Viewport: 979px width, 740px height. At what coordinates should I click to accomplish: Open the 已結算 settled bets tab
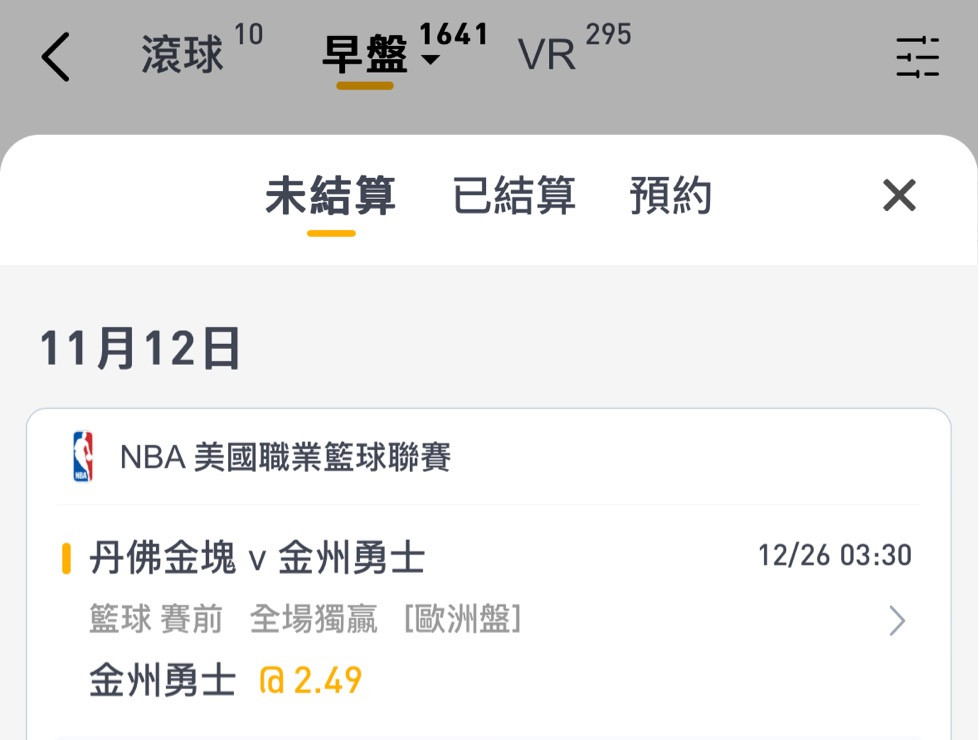[513, 195]
